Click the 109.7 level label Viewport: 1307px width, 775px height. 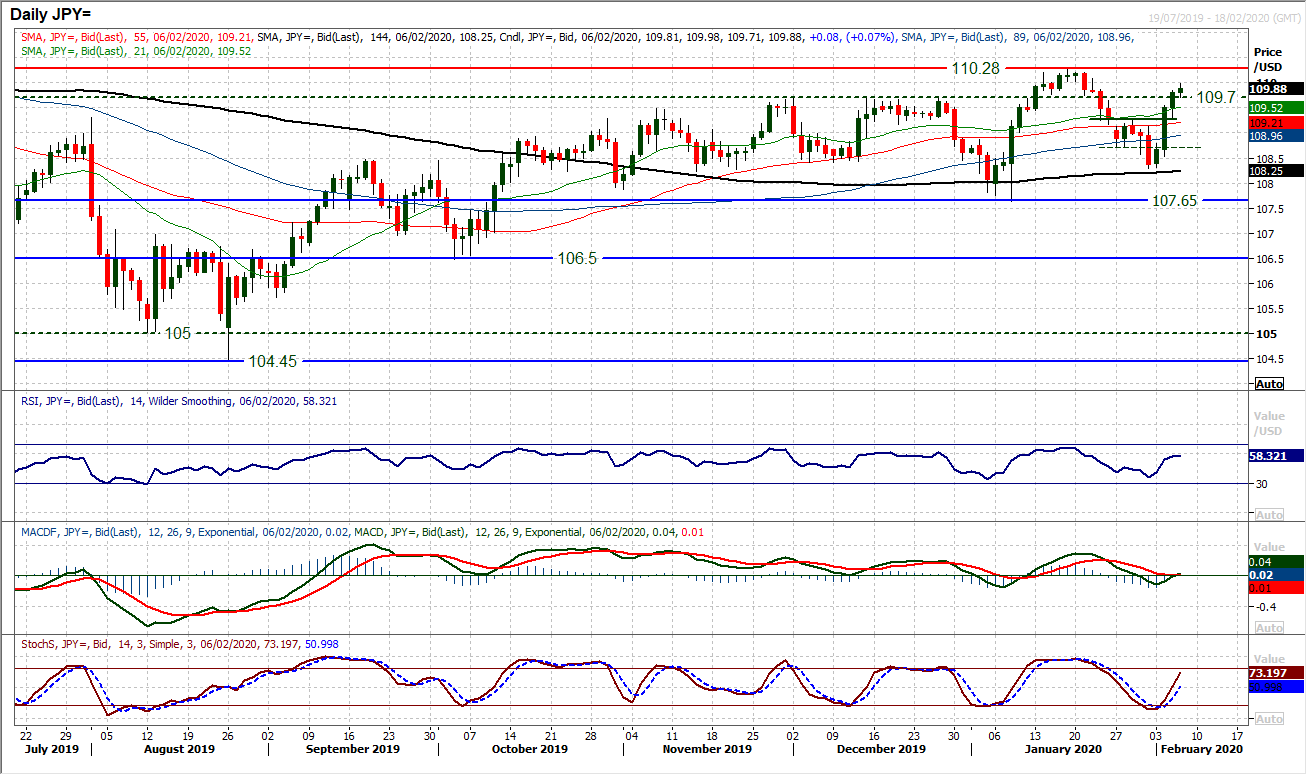[1218, 97]
